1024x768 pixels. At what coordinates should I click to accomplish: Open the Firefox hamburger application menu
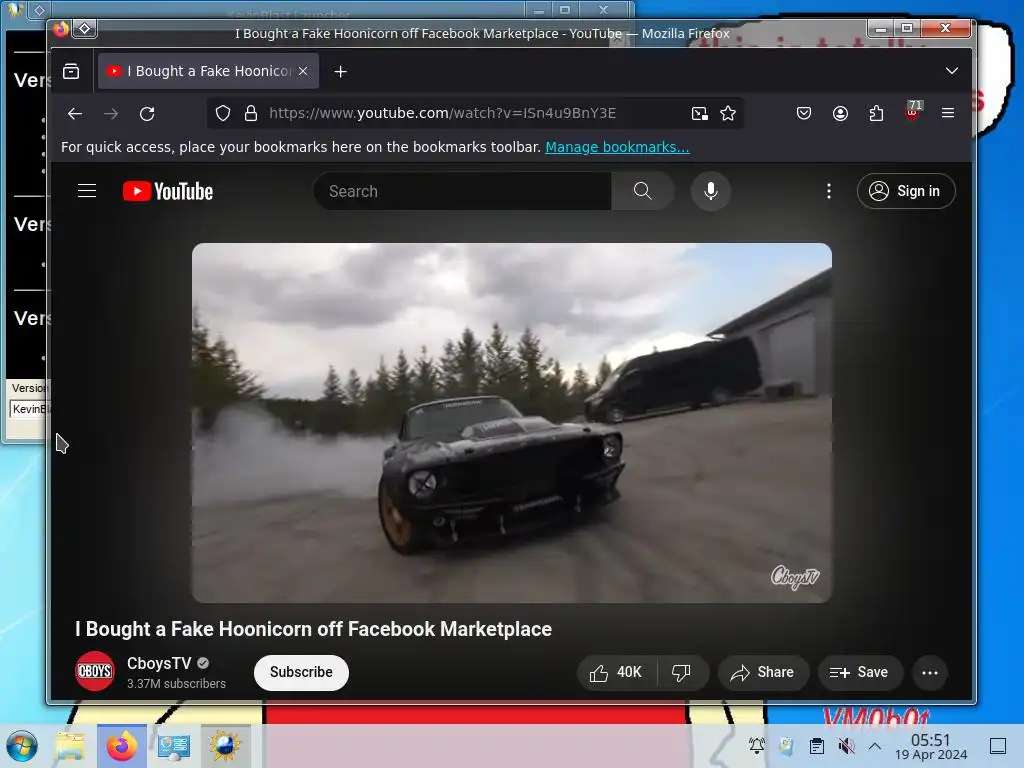click(948, 114)
